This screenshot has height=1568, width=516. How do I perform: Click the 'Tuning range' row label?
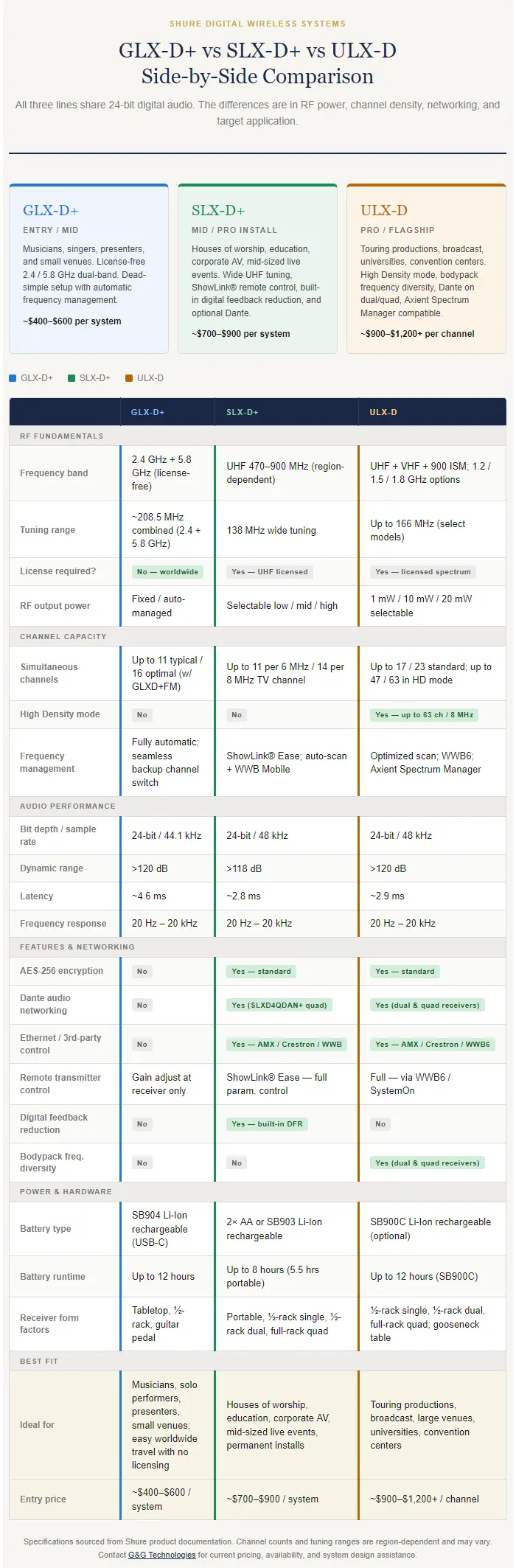pos(48,530)
